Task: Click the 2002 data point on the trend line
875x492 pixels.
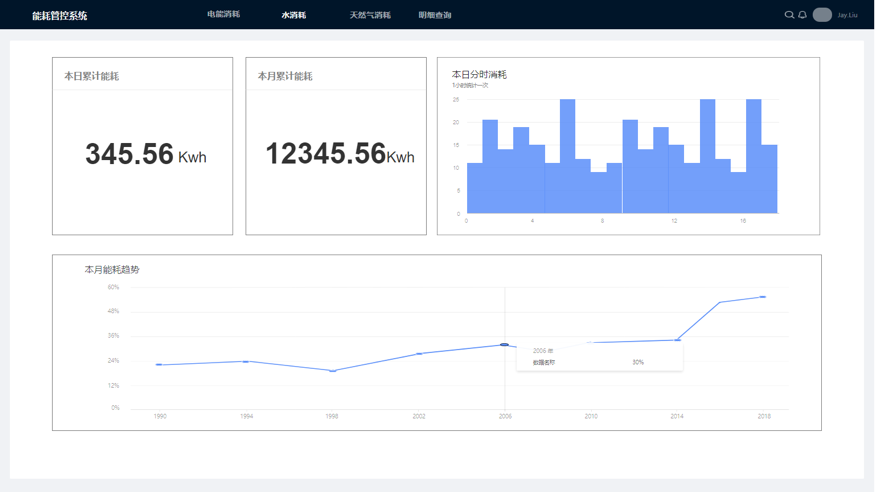Action: click(419, 354)
